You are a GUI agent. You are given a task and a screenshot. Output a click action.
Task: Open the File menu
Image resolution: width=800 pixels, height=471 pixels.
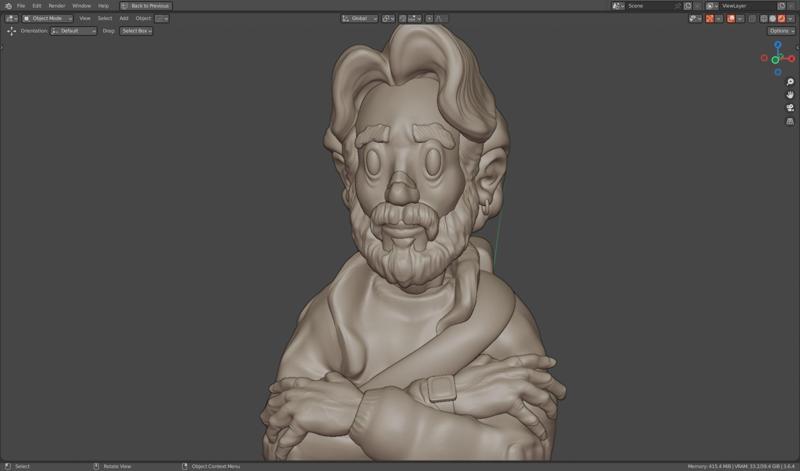click(x=21, y=6)
